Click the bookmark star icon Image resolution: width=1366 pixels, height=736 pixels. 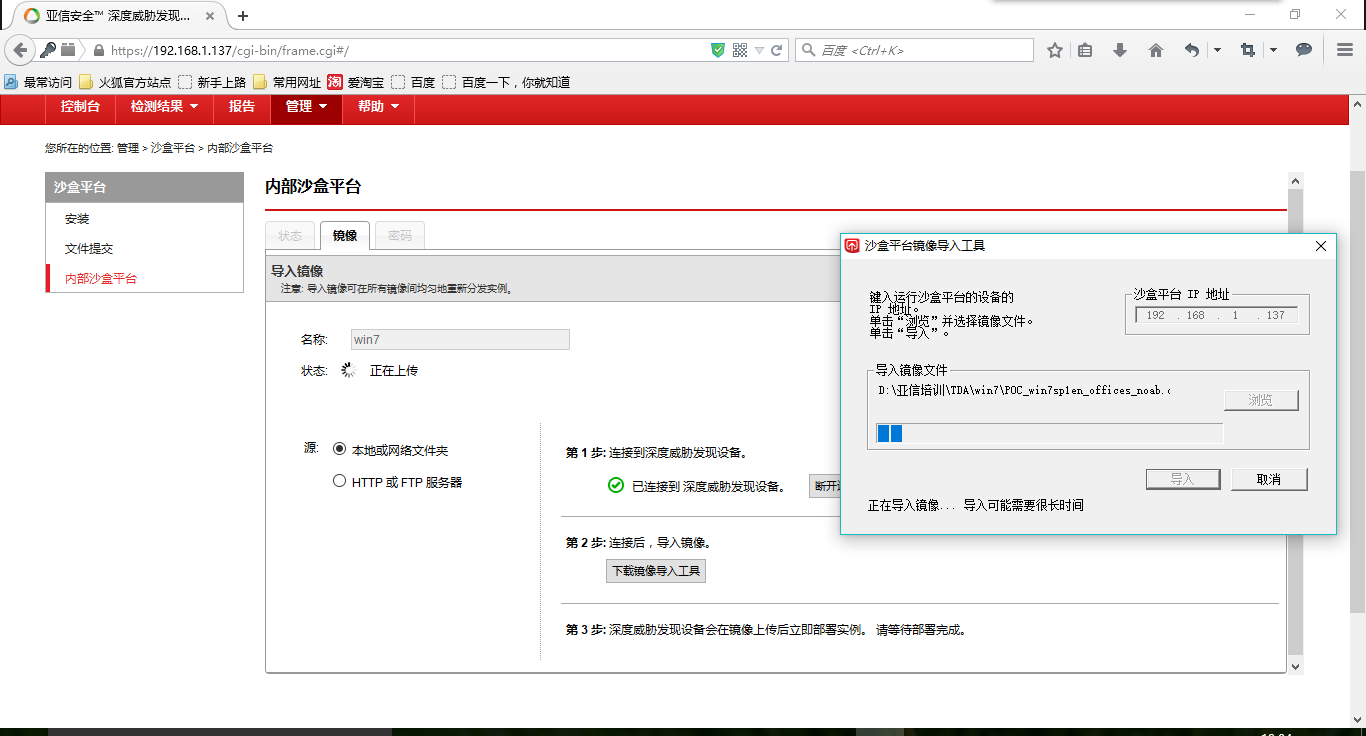(1055, 50)
